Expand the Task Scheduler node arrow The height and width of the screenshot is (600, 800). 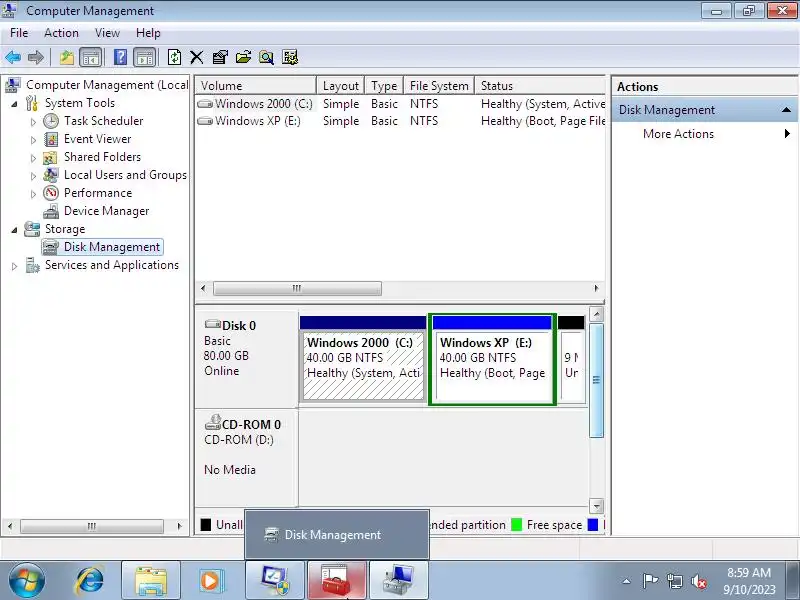(x=33, y=122)
